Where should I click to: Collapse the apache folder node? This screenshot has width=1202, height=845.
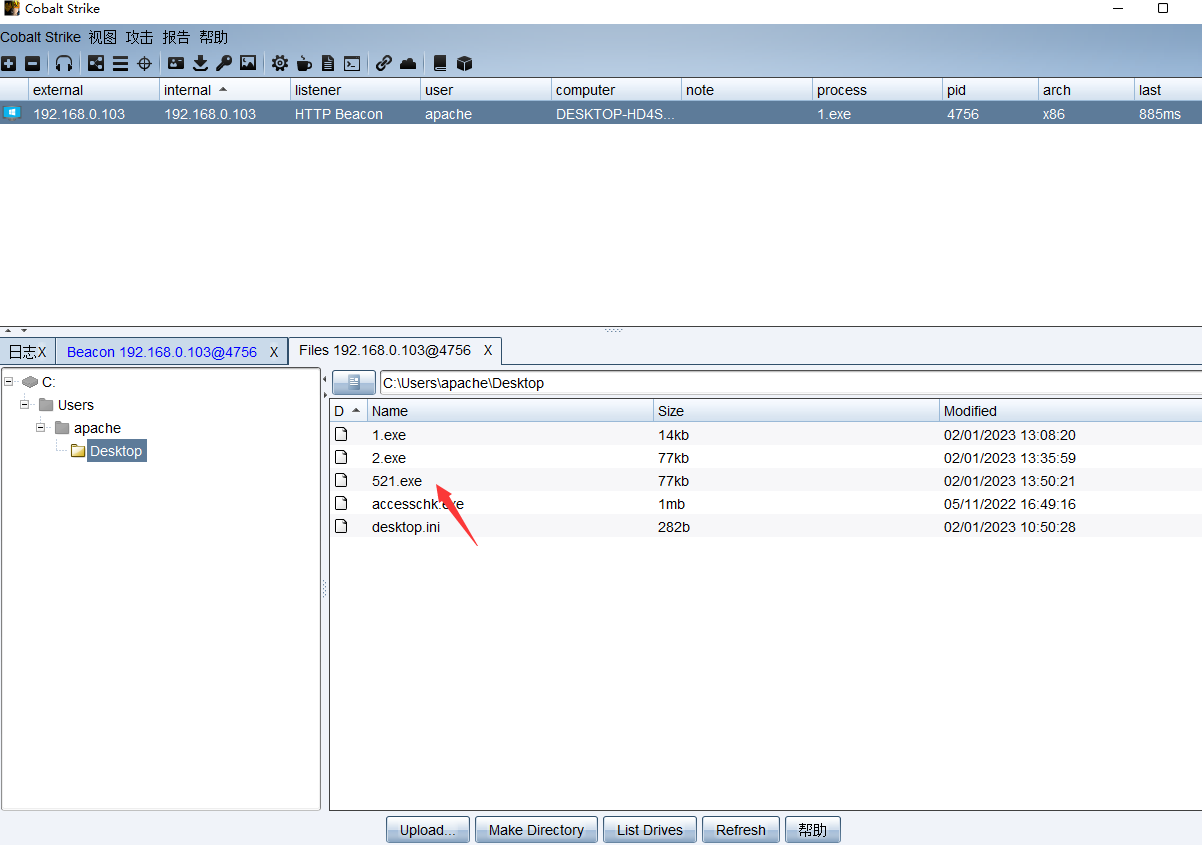41,428
